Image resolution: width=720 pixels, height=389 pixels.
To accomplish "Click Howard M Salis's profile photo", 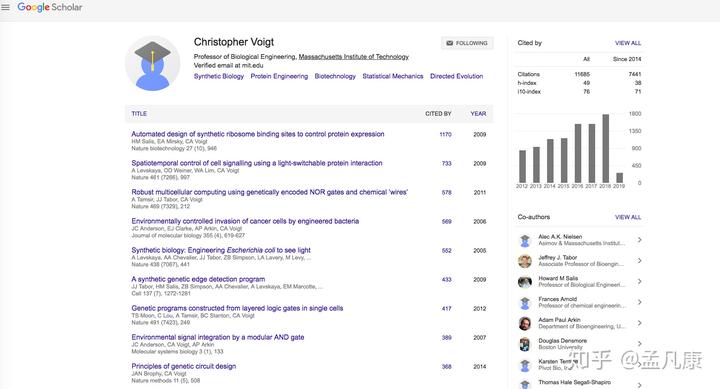I will pyautogui.click(x=525, y=282).
